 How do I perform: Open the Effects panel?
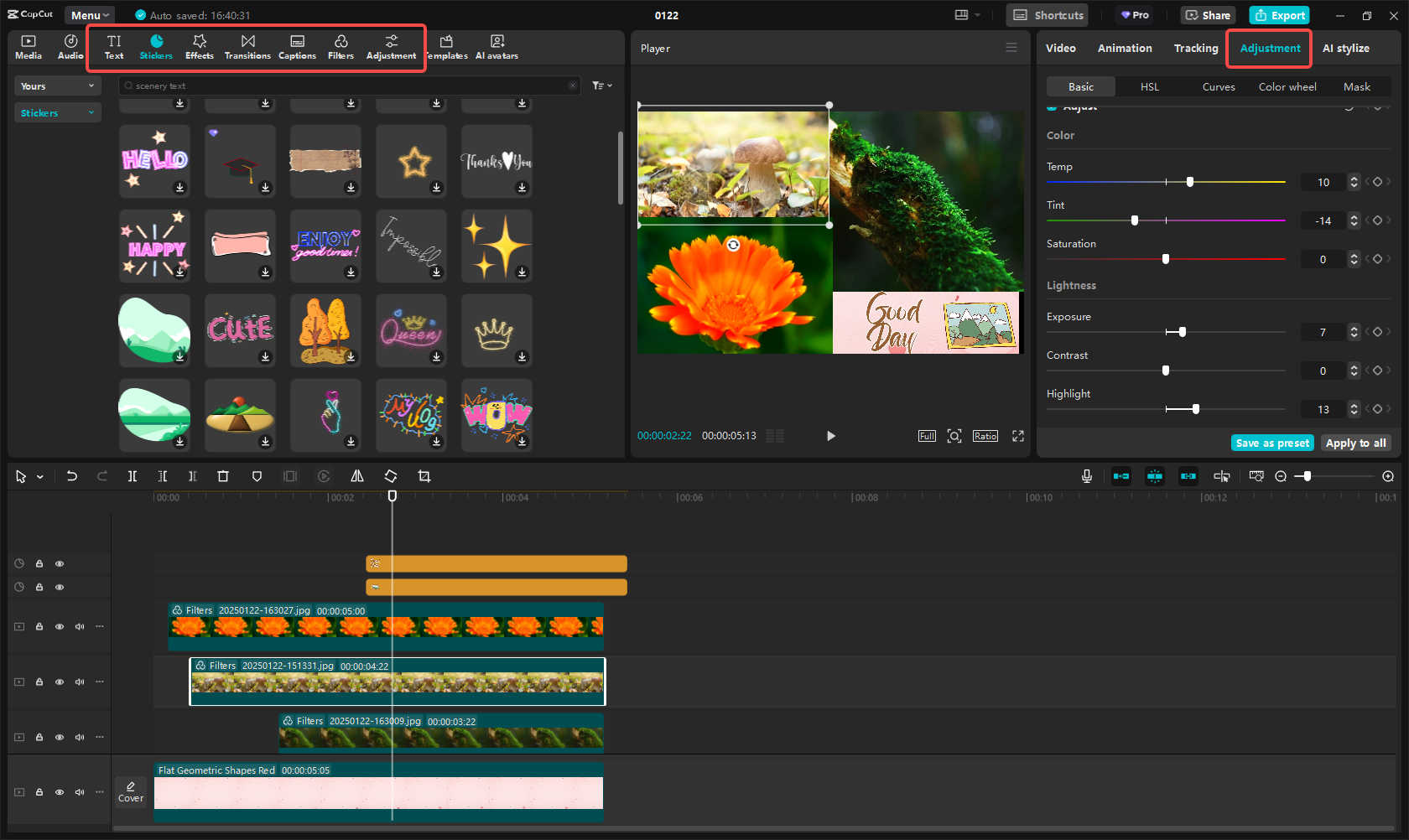[199, 47]
